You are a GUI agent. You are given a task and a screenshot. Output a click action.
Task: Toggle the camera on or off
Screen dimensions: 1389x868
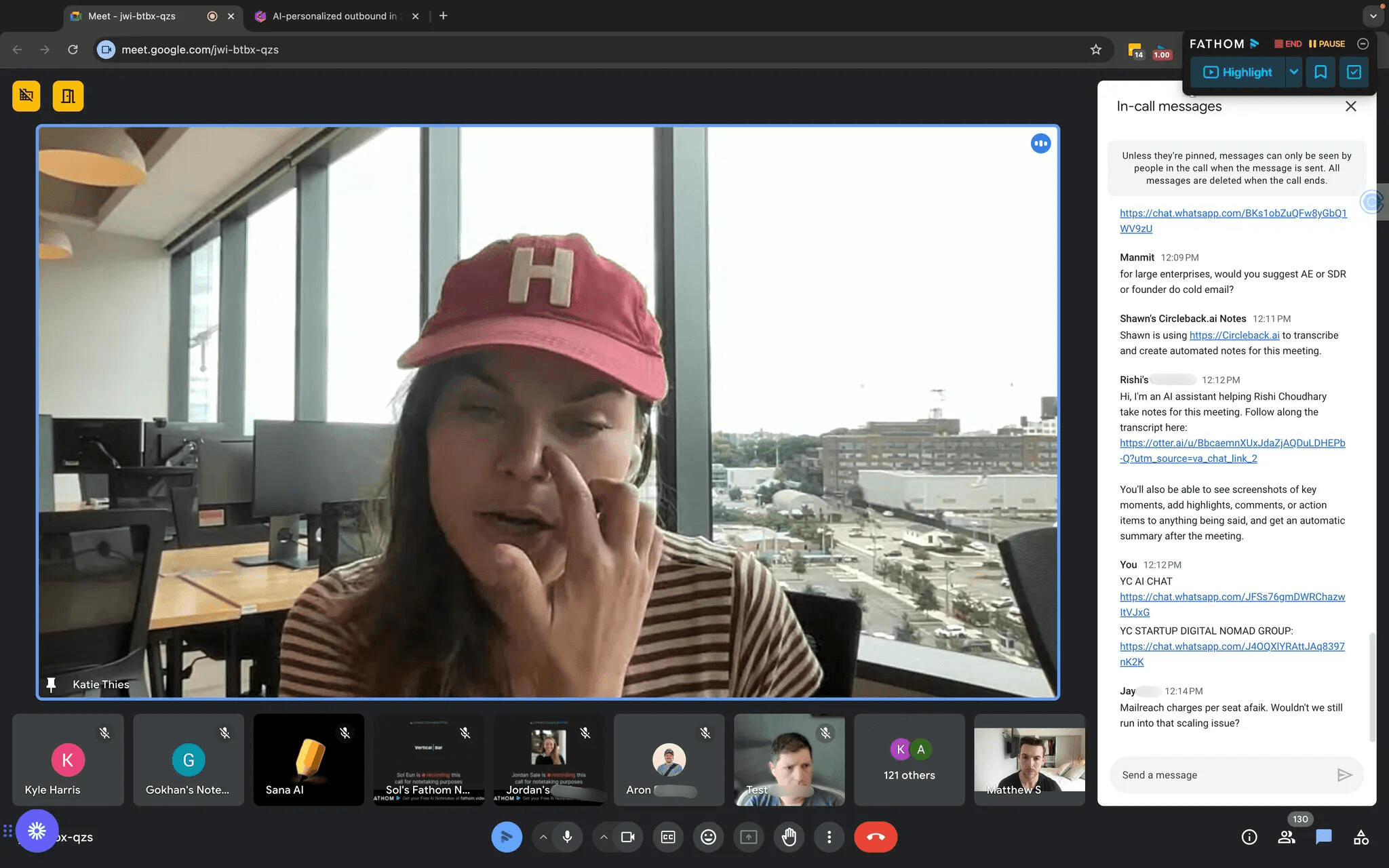coord(627,837)
